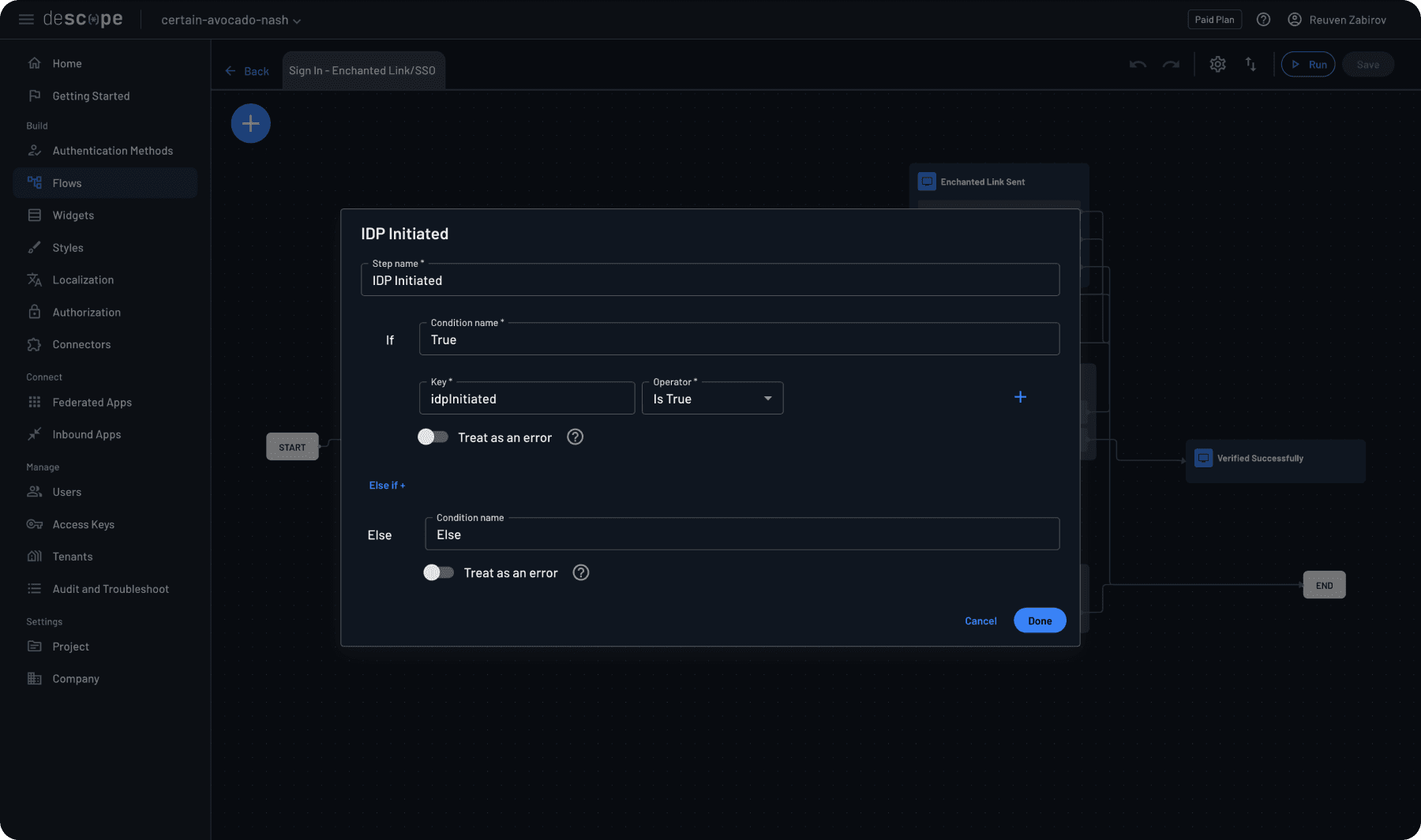Click the blue plus button on the canvas
The image size is (1421, 840).
tap(250, 123)
